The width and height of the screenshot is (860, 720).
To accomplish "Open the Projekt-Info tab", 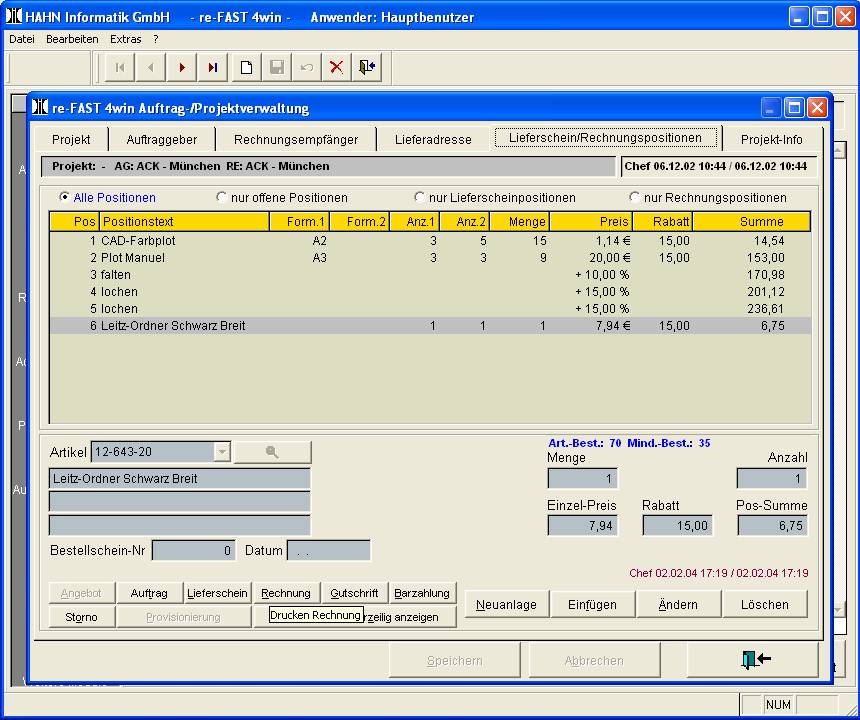I will tap(772, 139).
